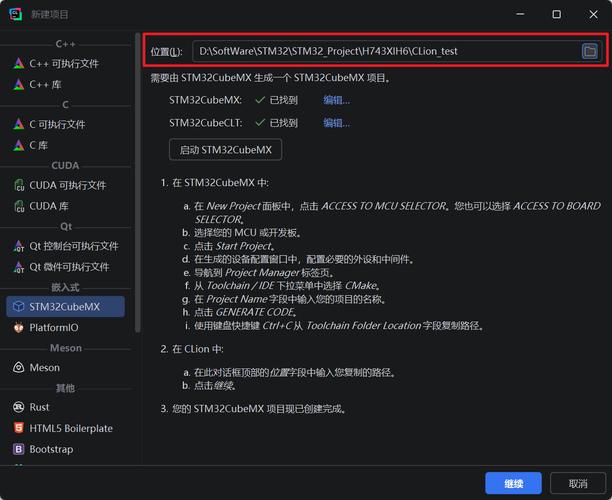The height and width of the screenshot is (500, 612).
Task: Choose HTML5 Boilerplate project type
Action: click(x=66, y=428)
